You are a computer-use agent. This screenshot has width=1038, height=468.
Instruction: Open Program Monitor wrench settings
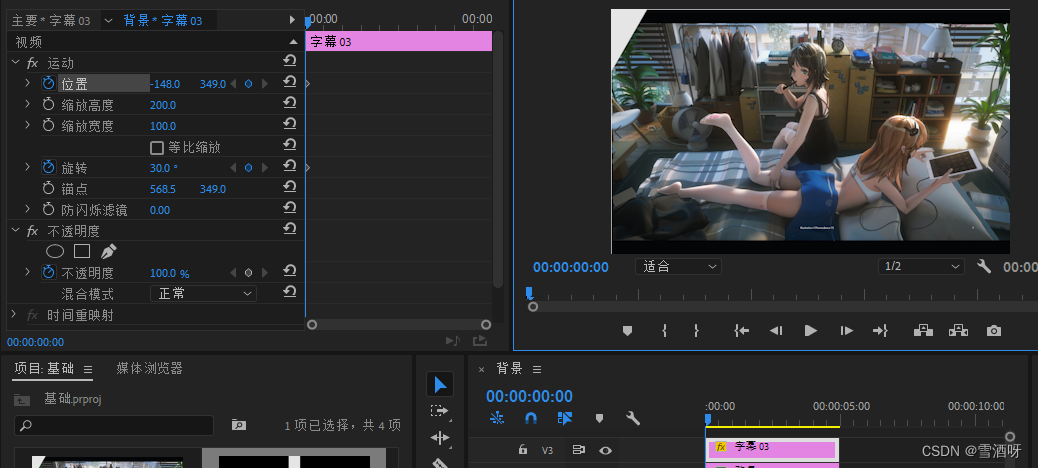point(984,267)
